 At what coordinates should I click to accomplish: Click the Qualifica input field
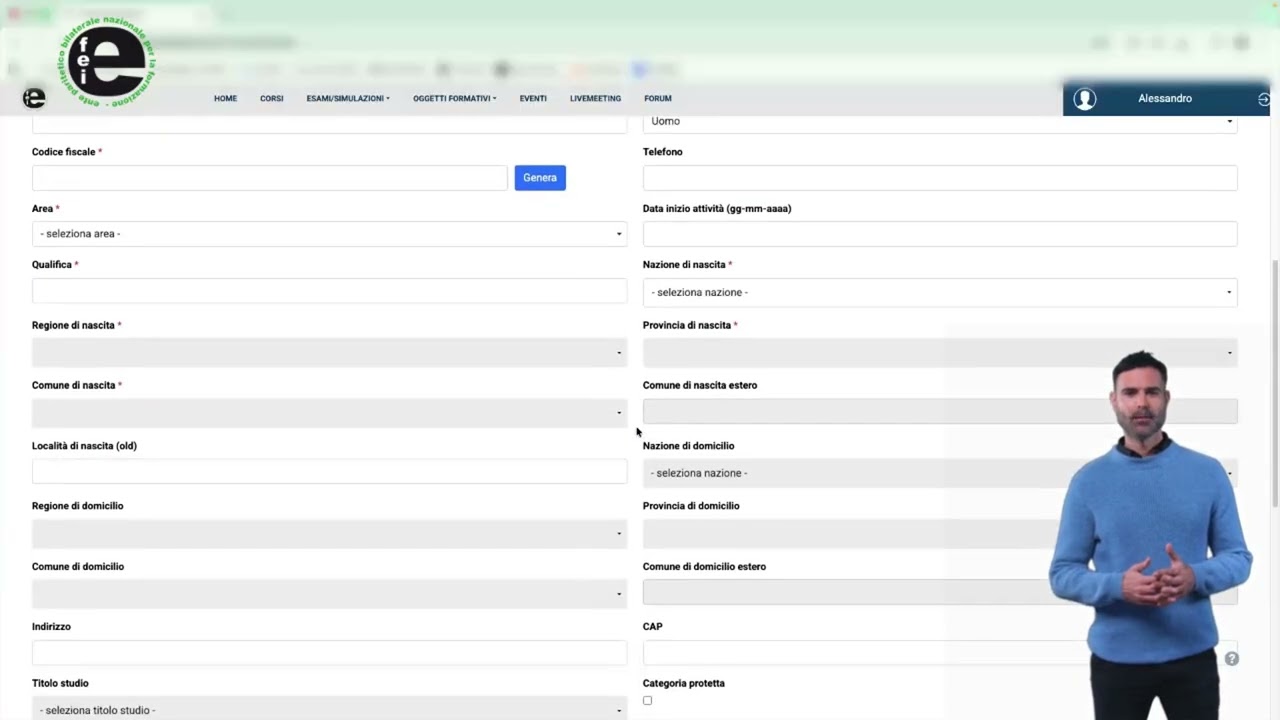(329, 291)
